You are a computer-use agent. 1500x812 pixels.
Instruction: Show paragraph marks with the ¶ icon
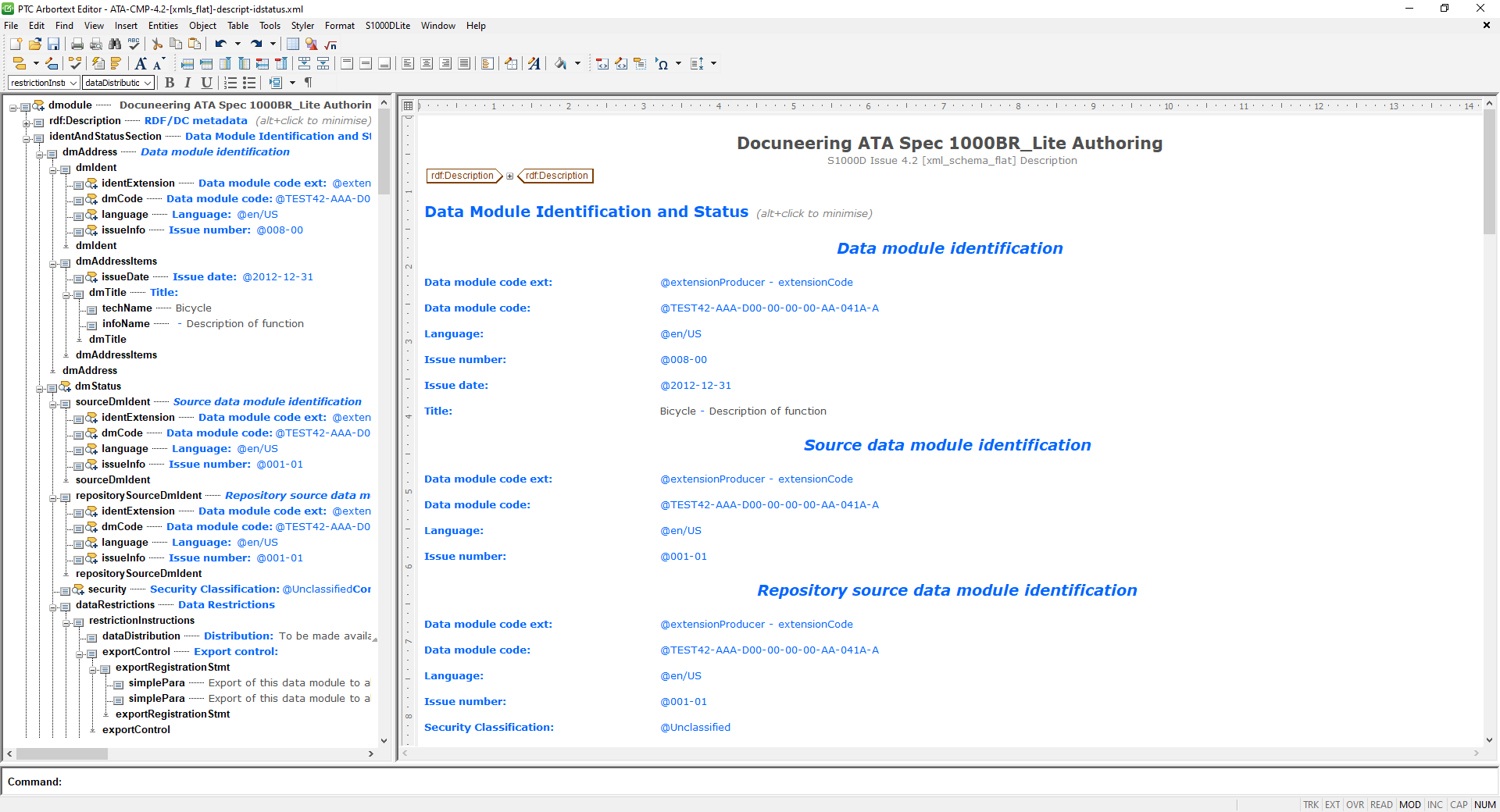[x=308, y=82]
